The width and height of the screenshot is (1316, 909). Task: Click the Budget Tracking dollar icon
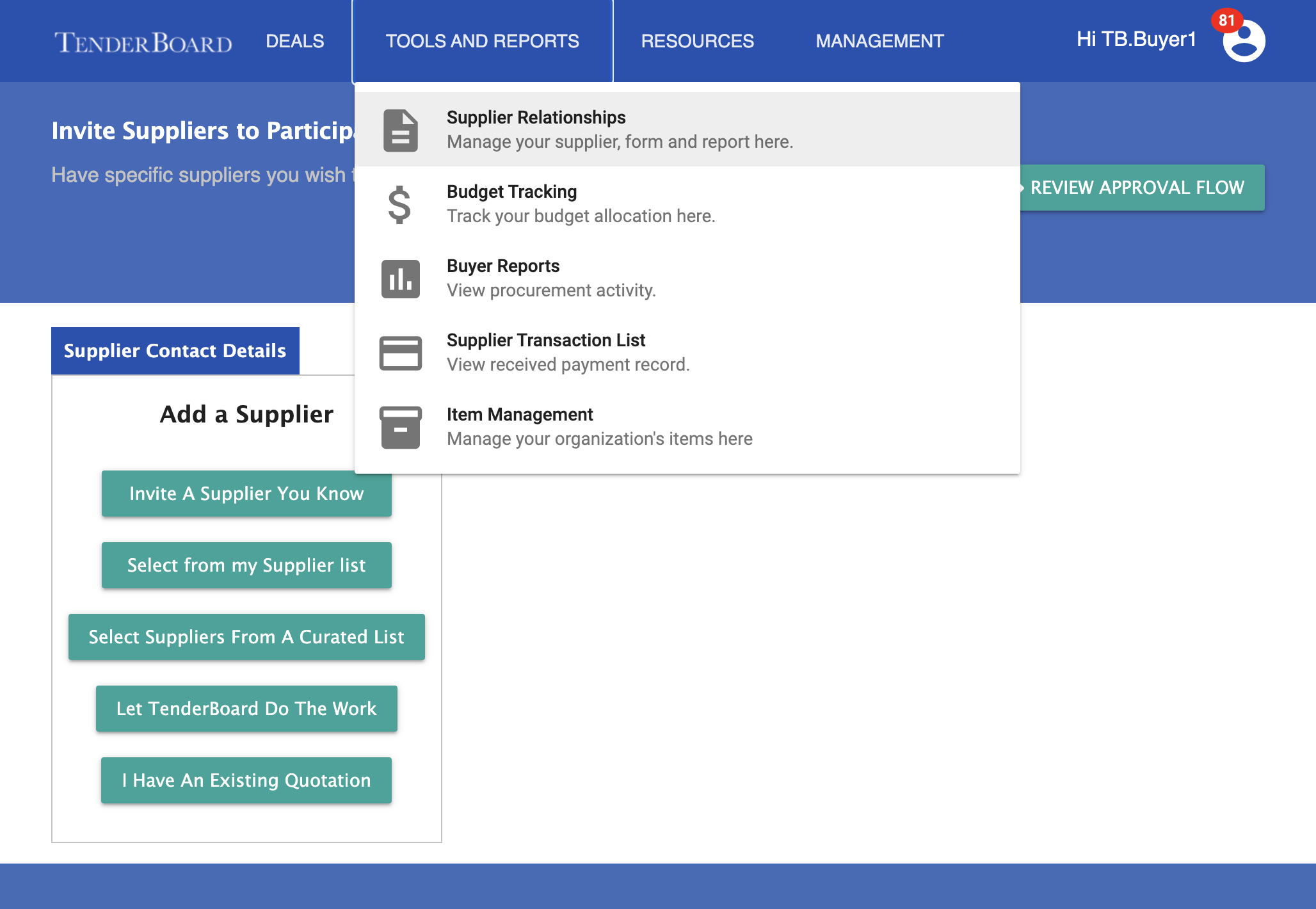click(x=399, y=204)
